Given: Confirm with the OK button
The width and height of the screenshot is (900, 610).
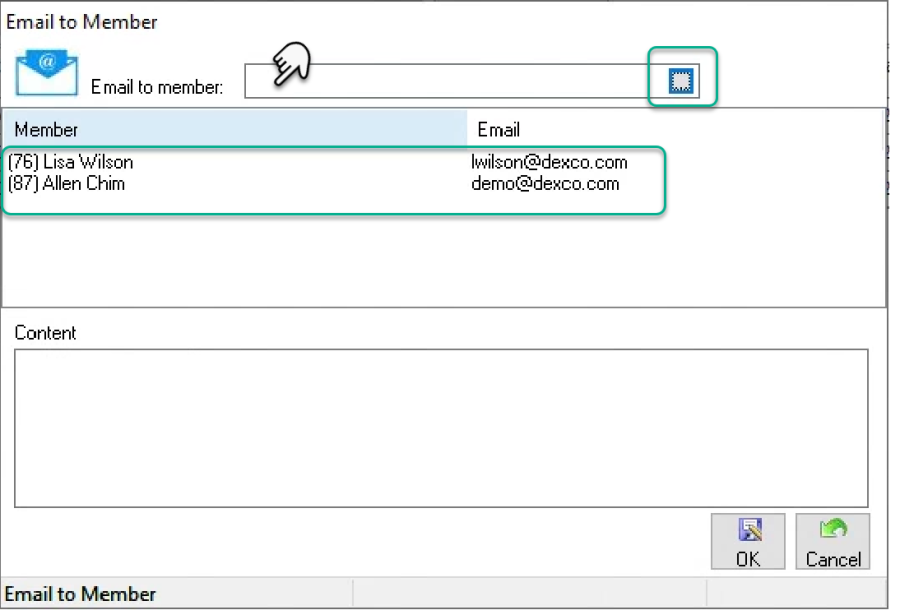Looking at the screenshot, I should (748, 542).
